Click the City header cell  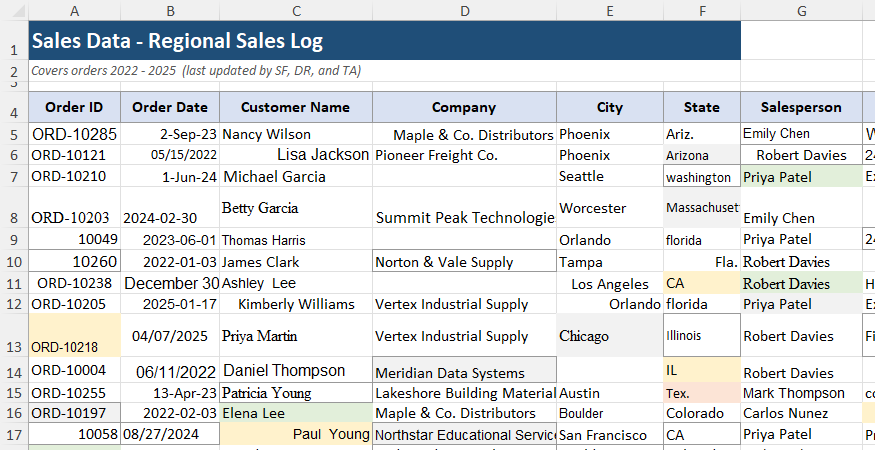tap(610, 107)
